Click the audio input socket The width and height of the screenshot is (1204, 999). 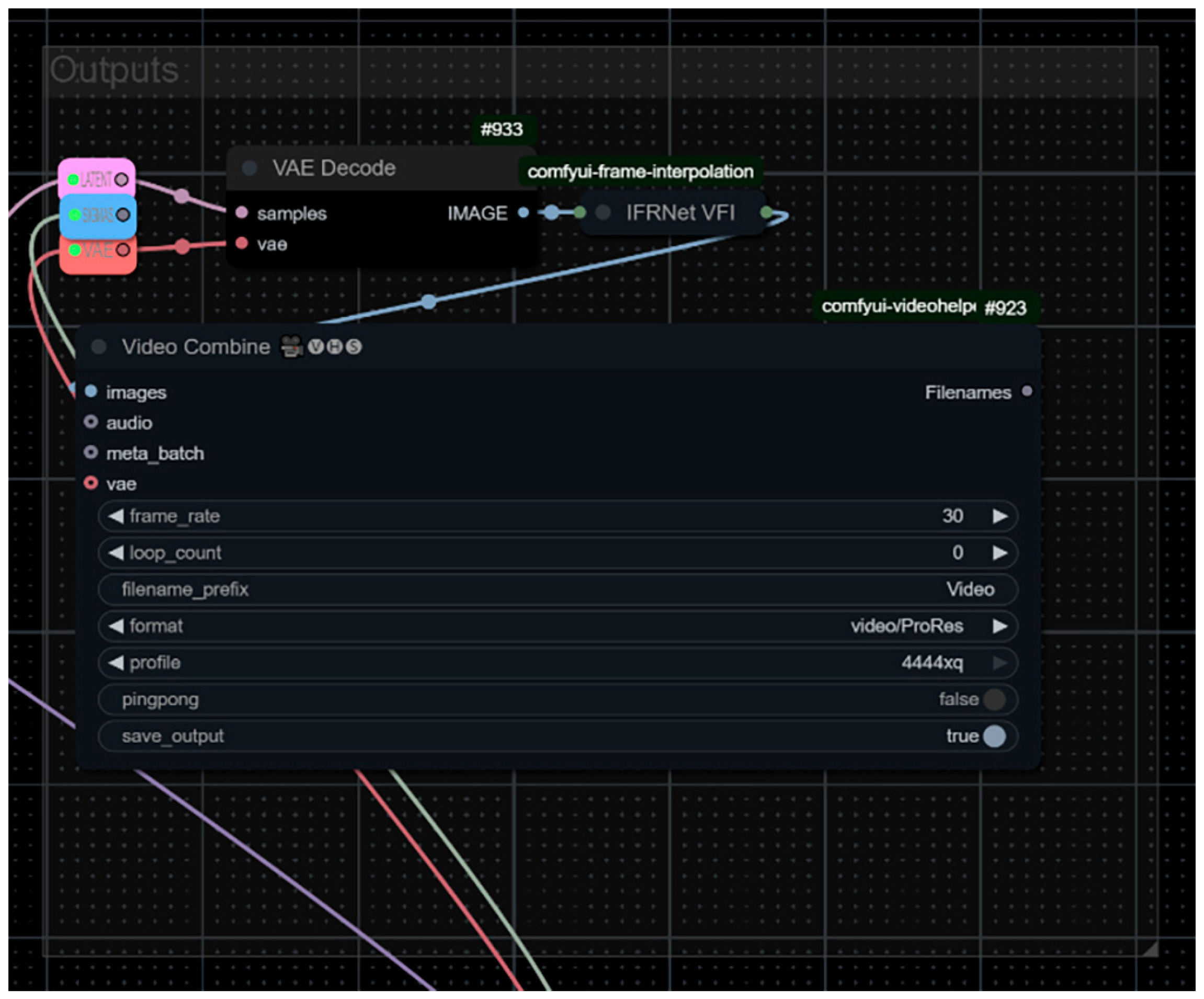pyautogui.click(x=90, y=422)
